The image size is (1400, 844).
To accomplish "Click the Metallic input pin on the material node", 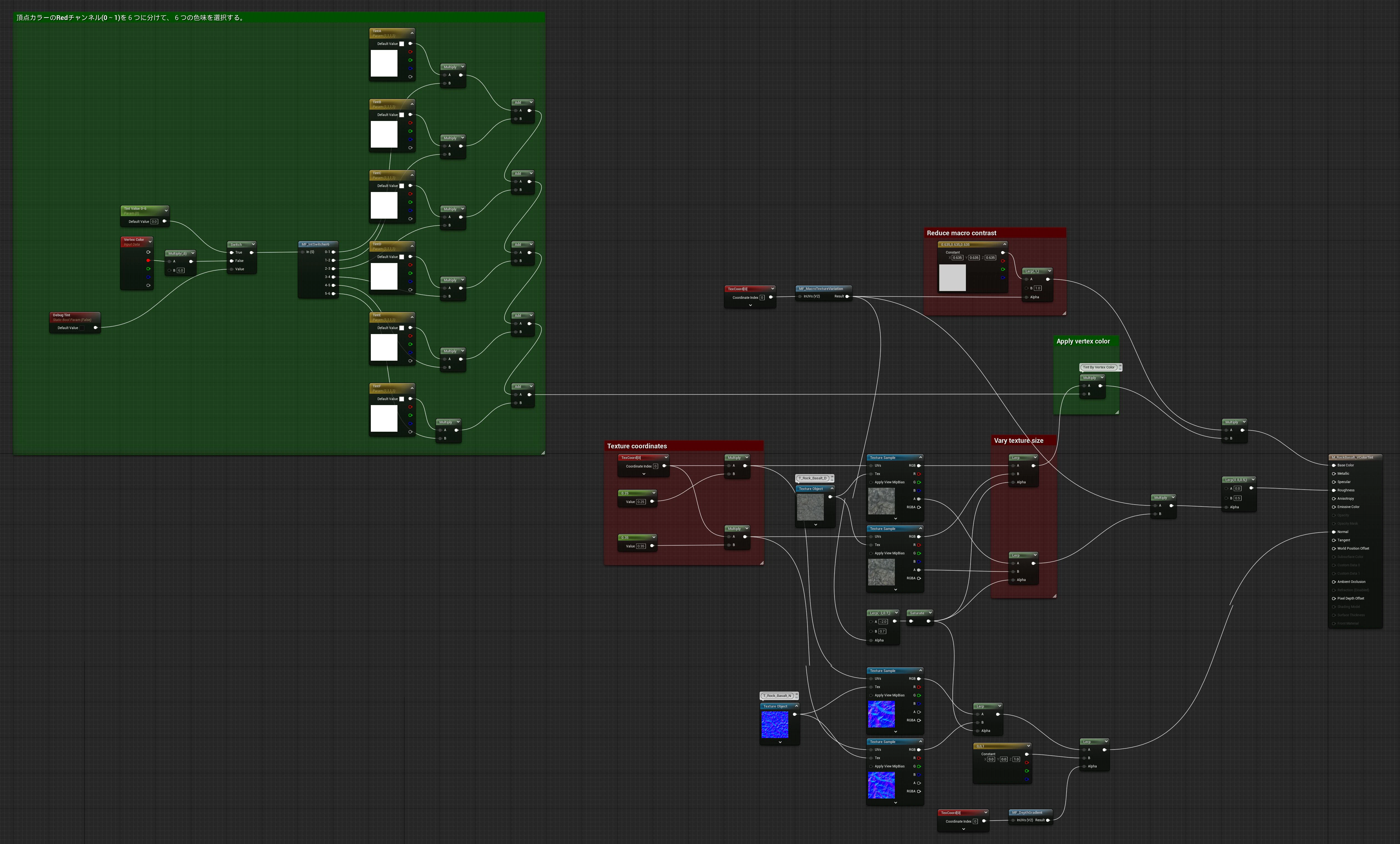I will pyautogui.click(x=1333, y=474).
